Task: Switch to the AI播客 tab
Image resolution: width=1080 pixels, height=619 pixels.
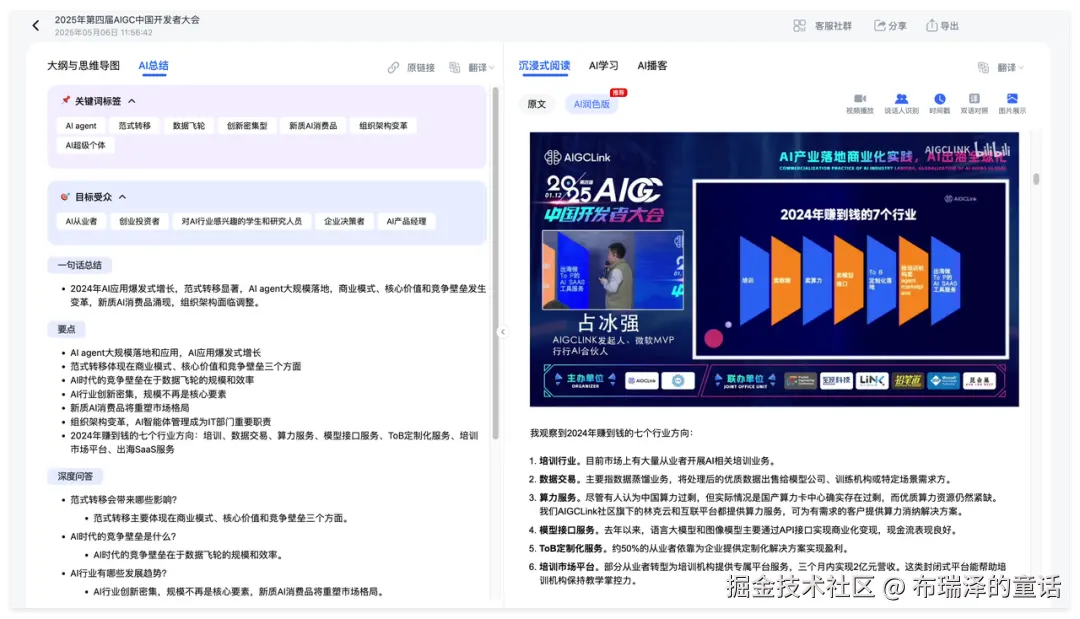Action: point(652,65)
